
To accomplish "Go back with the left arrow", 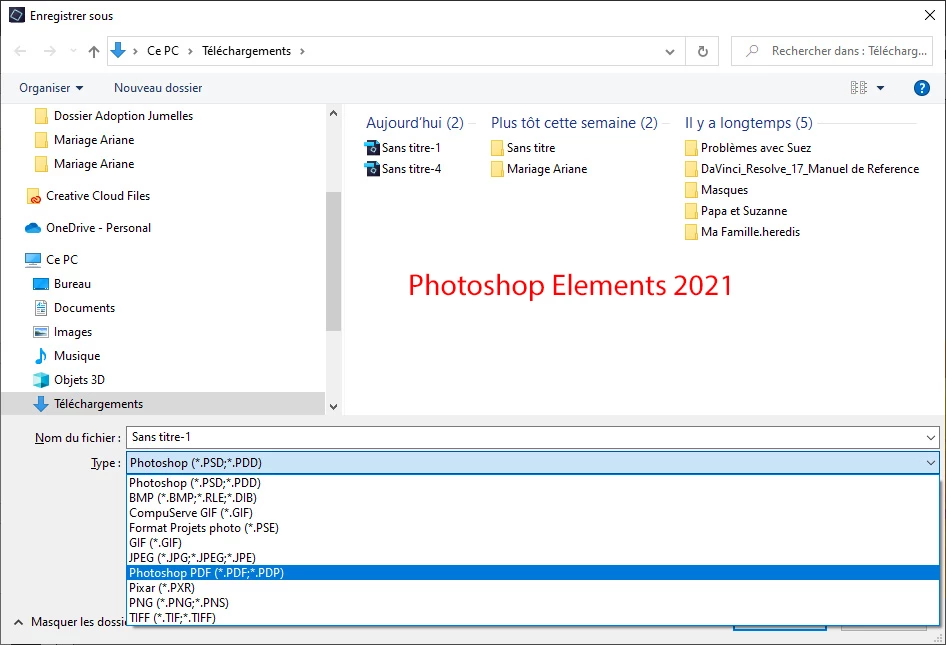I will pos(20,51).
